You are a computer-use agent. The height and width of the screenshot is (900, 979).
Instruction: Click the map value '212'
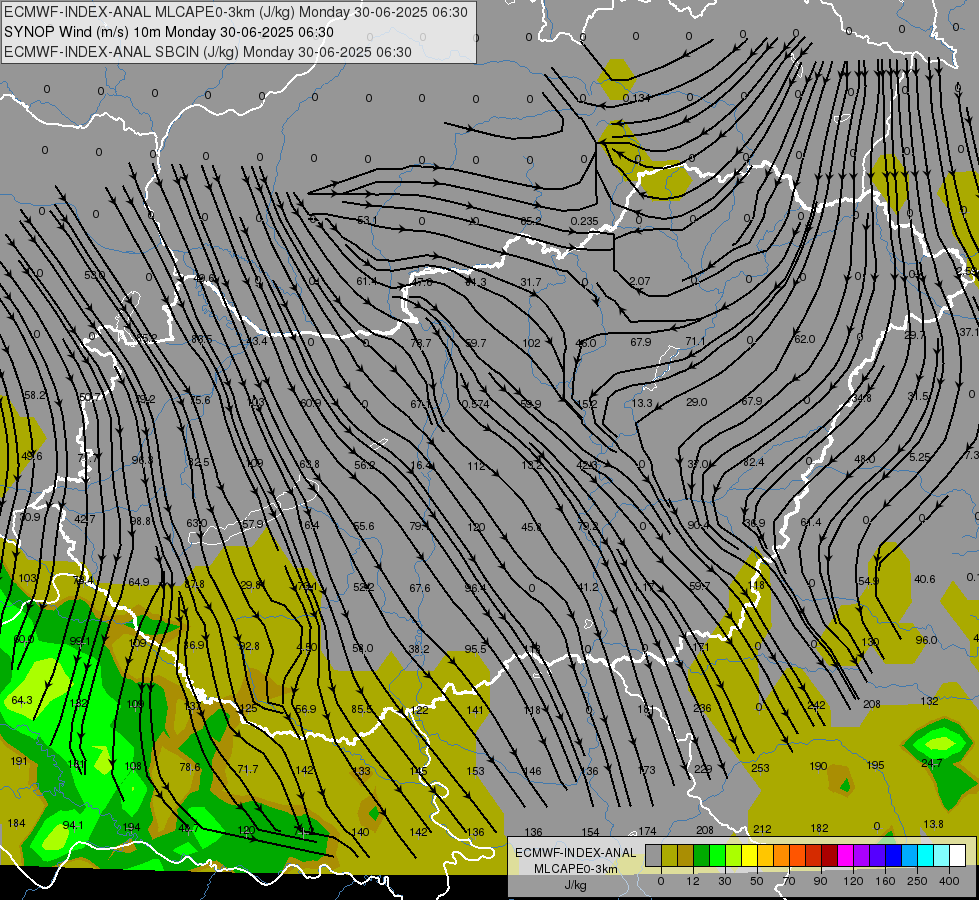762,829
